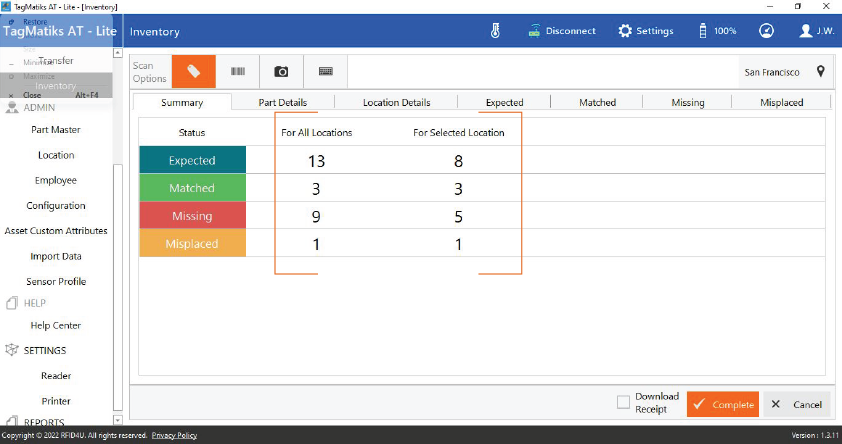
Task: Expand the SETTINGS section in sidebar
Action: coord(45,350)
